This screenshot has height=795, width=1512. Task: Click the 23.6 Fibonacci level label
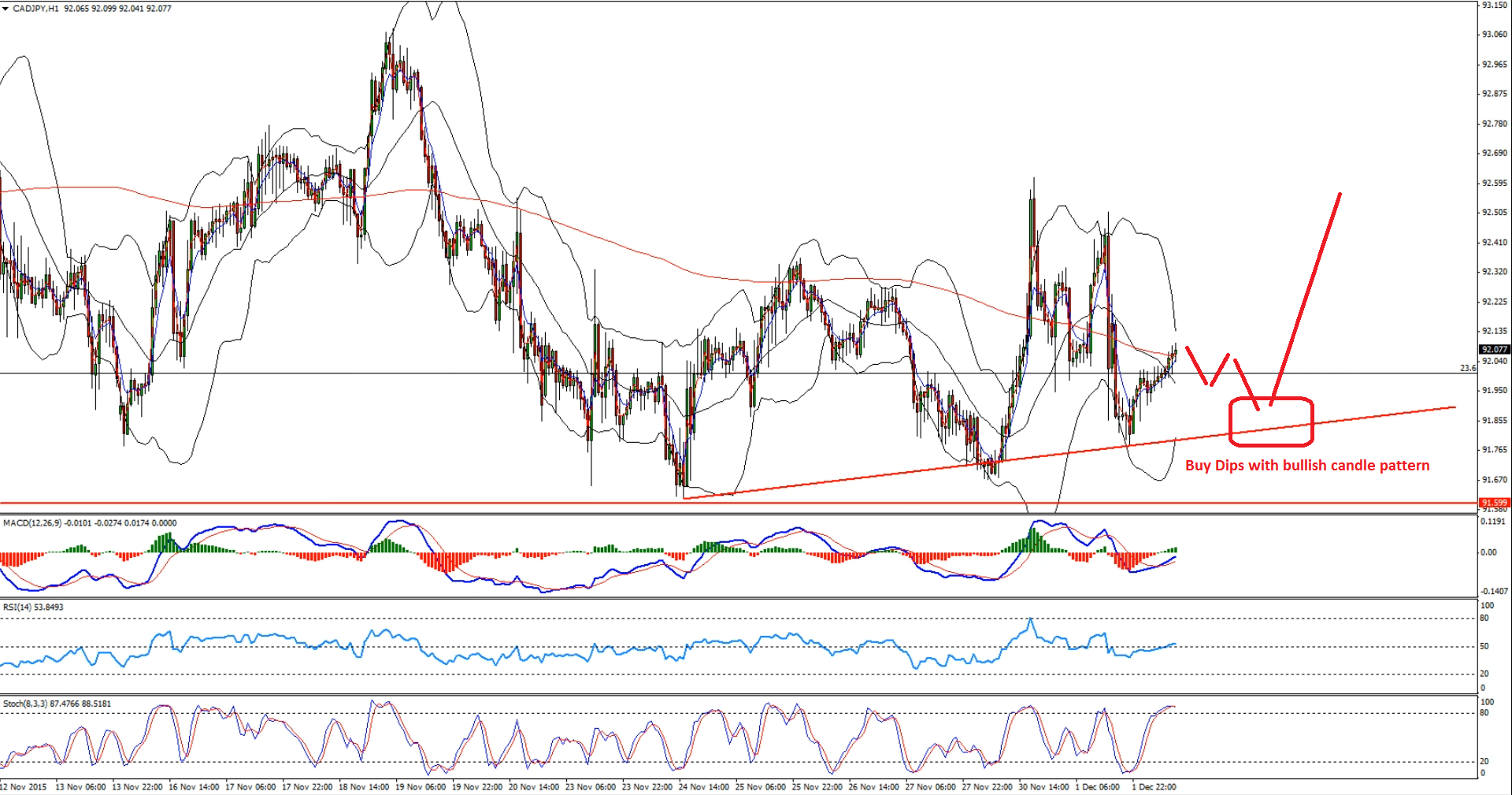pos(1467,368)
